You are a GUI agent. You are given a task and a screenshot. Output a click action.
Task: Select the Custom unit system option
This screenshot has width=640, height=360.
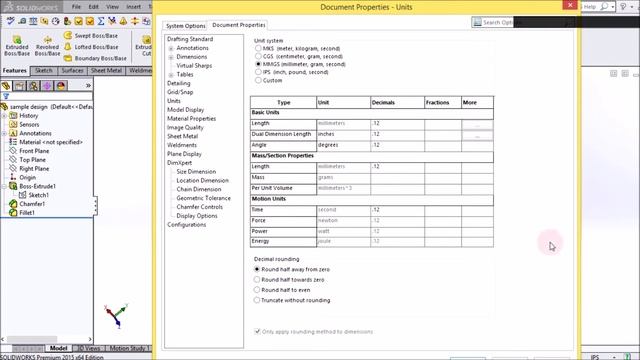coord(258,80)
